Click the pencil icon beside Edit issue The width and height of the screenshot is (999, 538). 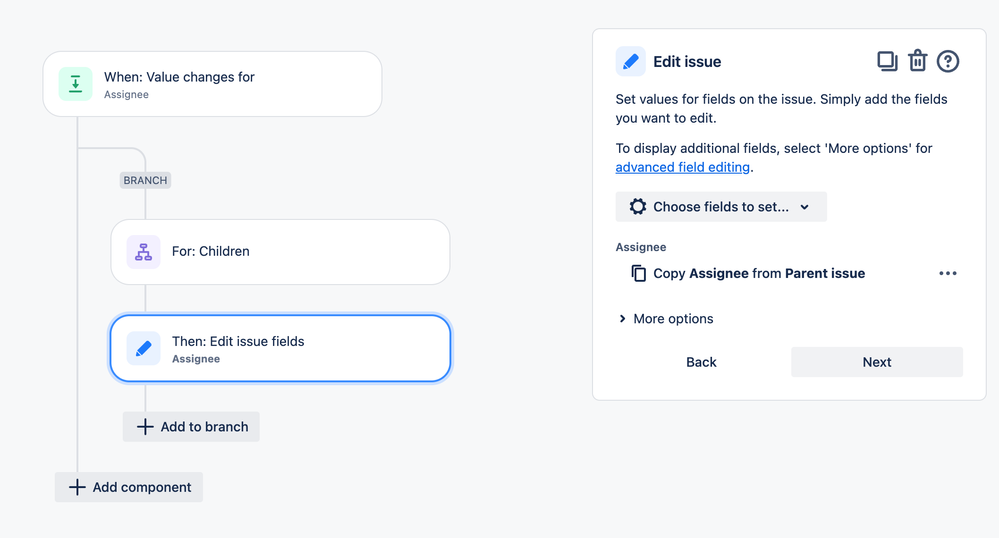630,61
